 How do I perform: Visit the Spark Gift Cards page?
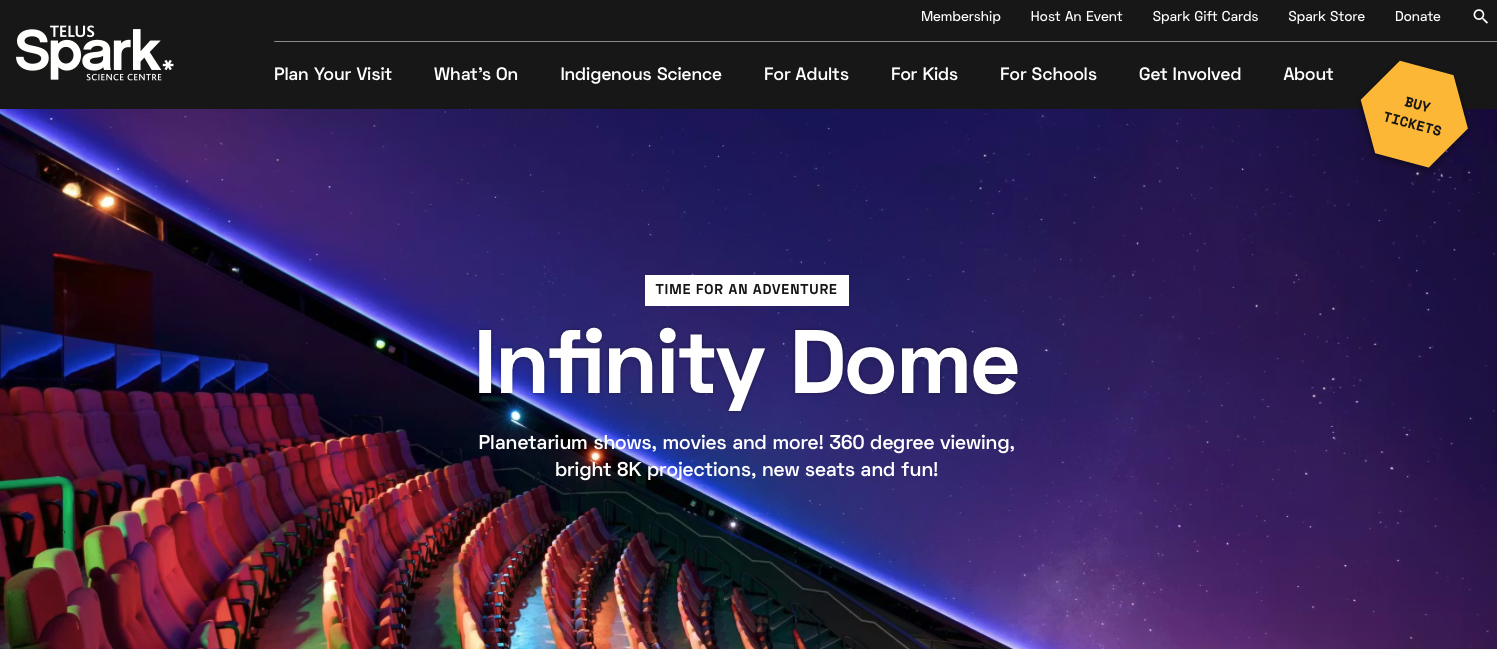[x=1205, y=17]
